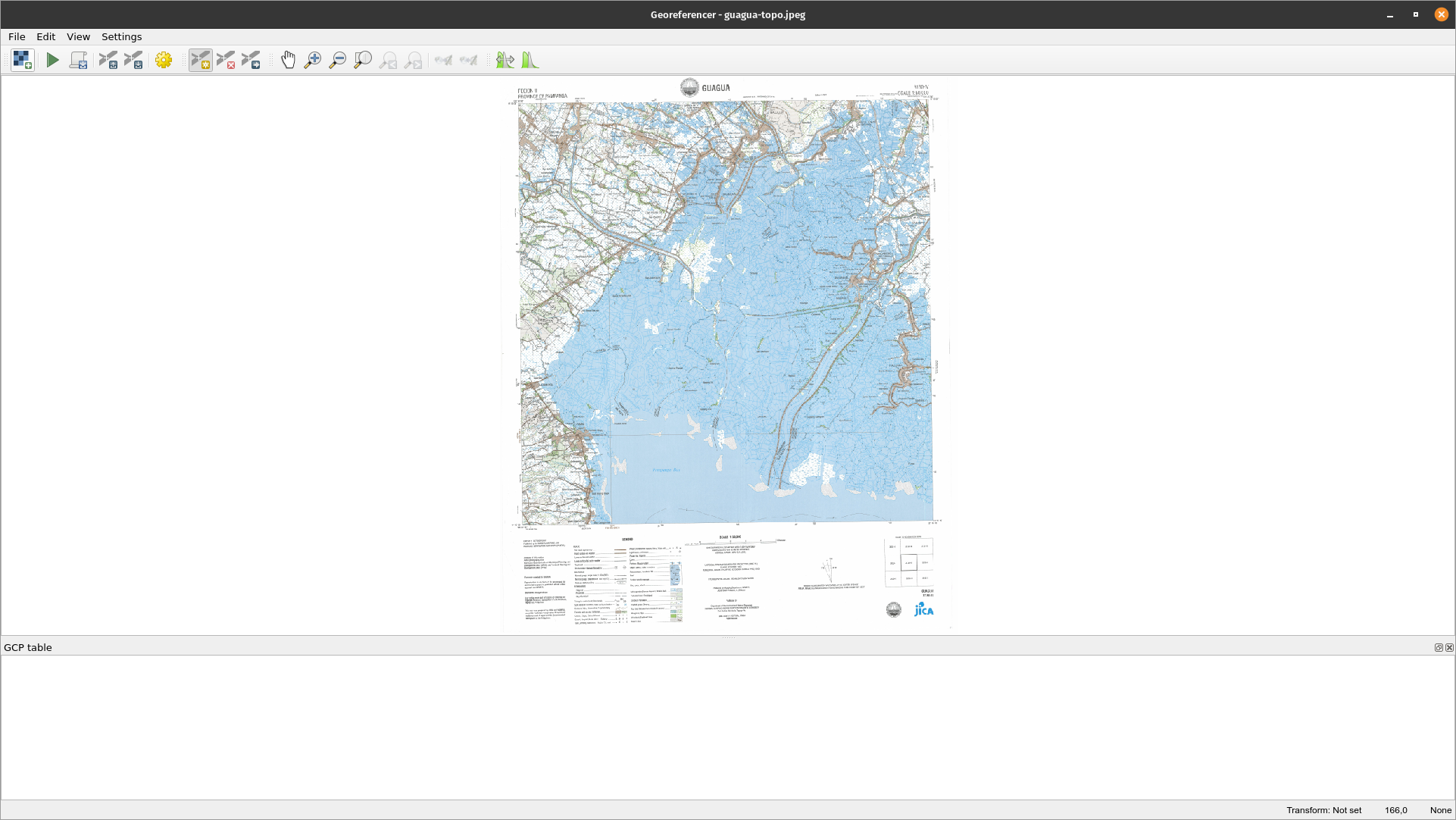Apply the local histogram stretch
This screenshot has width=1456, height=820.
click(505, 59)
